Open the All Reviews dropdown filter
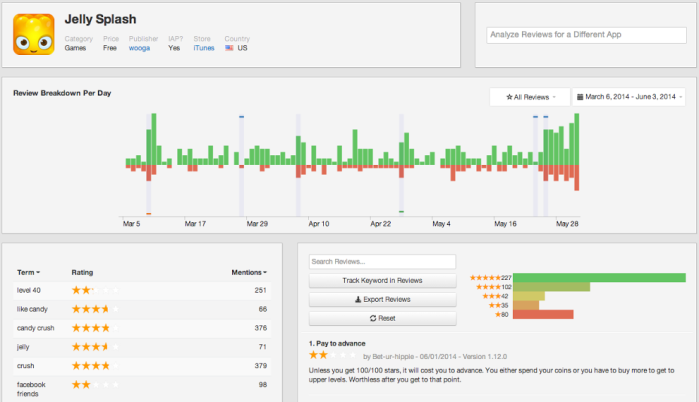 pyautogui.click(x=530, y=97)
